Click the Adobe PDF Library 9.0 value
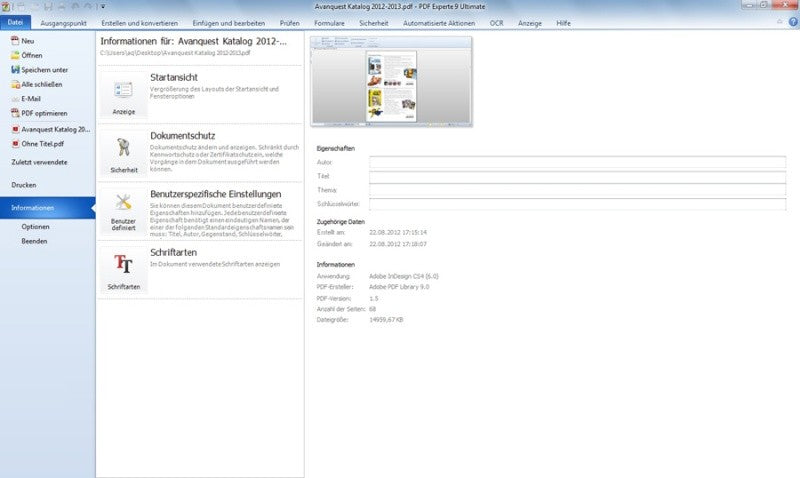 point(399,287)
